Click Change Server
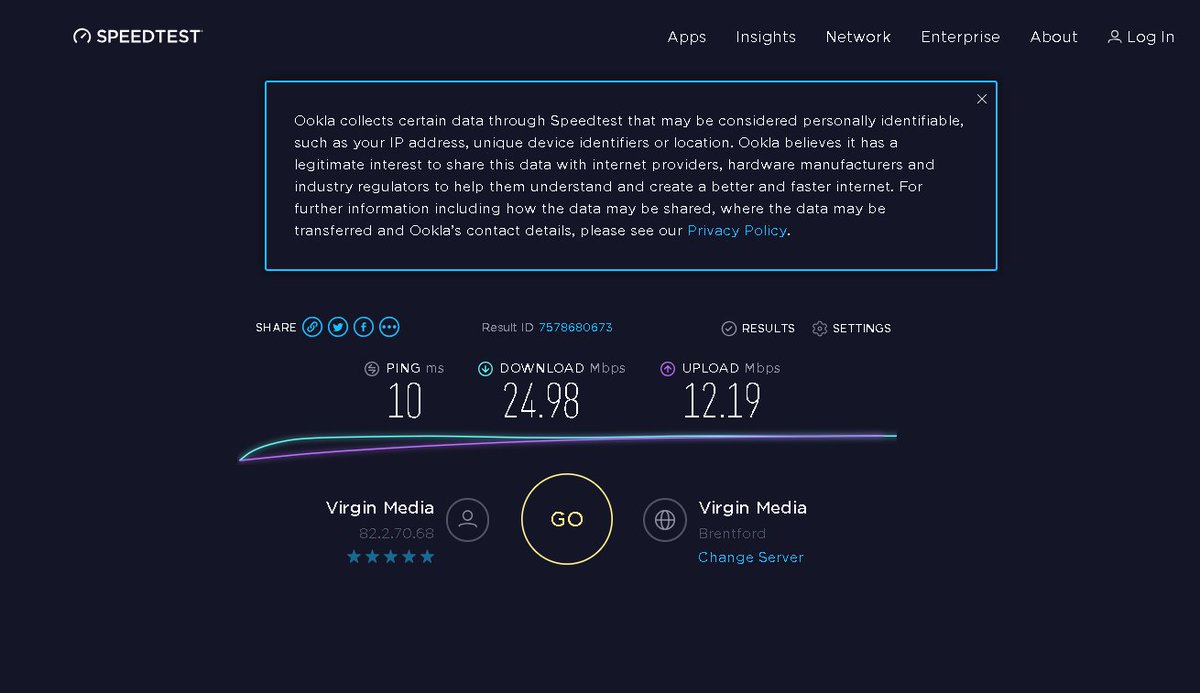Viewport: 1200px width, 693px height. (751, 557)
